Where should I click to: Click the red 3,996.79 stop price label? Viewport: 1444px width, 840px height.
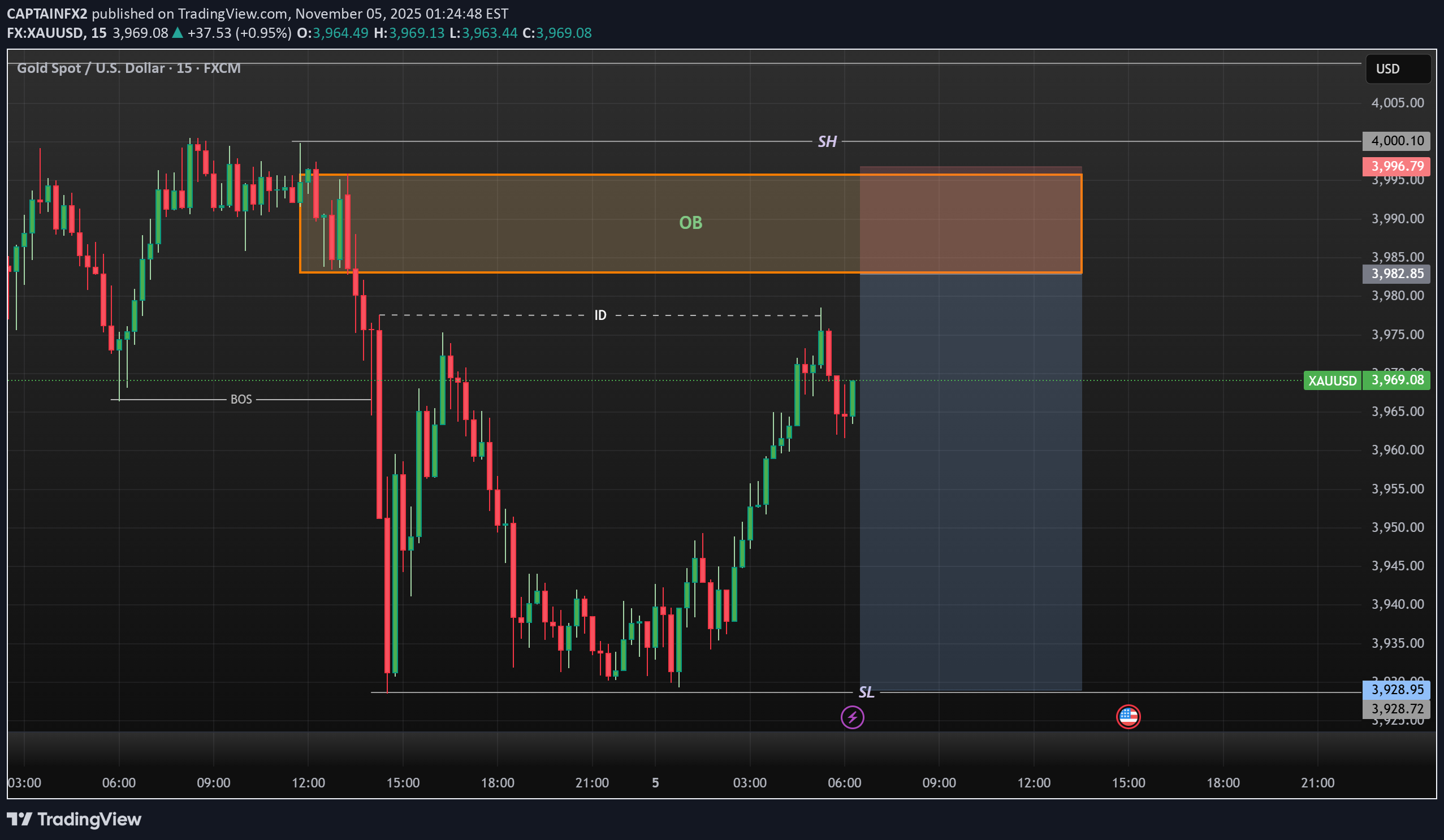1397,166
